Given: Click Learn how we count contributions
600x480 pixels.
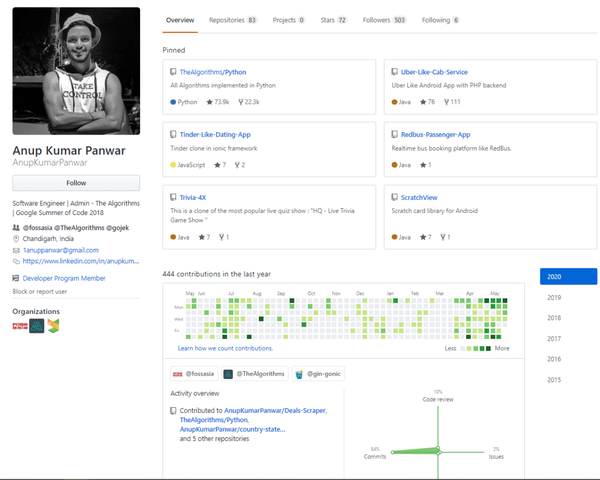Looking at the screenshot, I should tap(224, 348).
